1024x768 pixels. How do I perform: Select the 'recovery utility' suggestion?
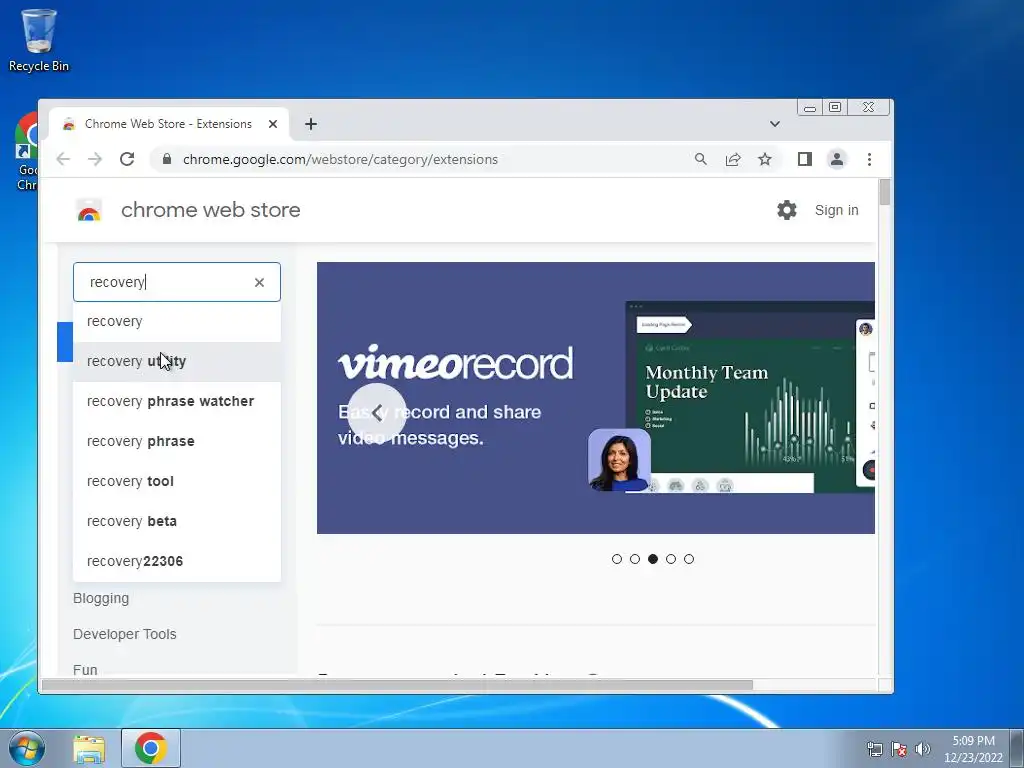(177, 361)
